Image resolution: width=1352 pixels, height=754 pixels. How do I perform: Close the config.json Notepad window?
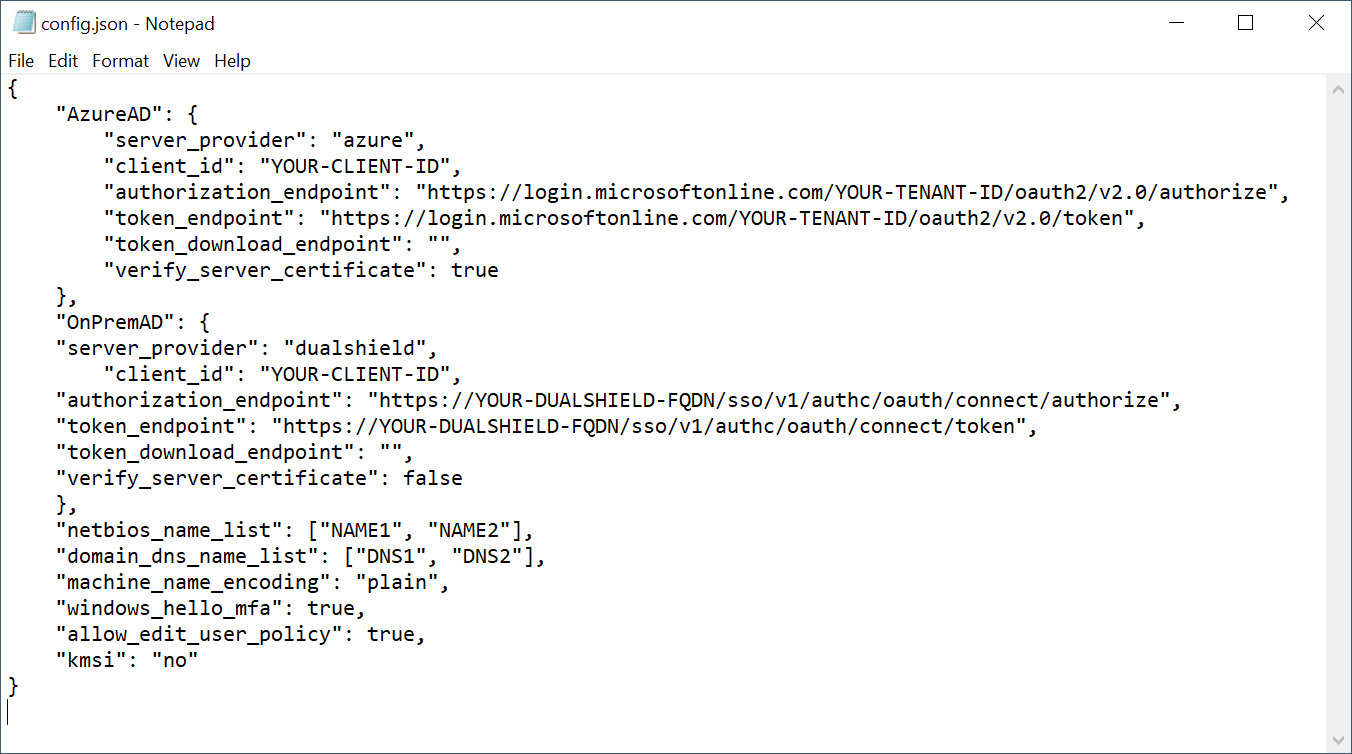point(1316,23)
